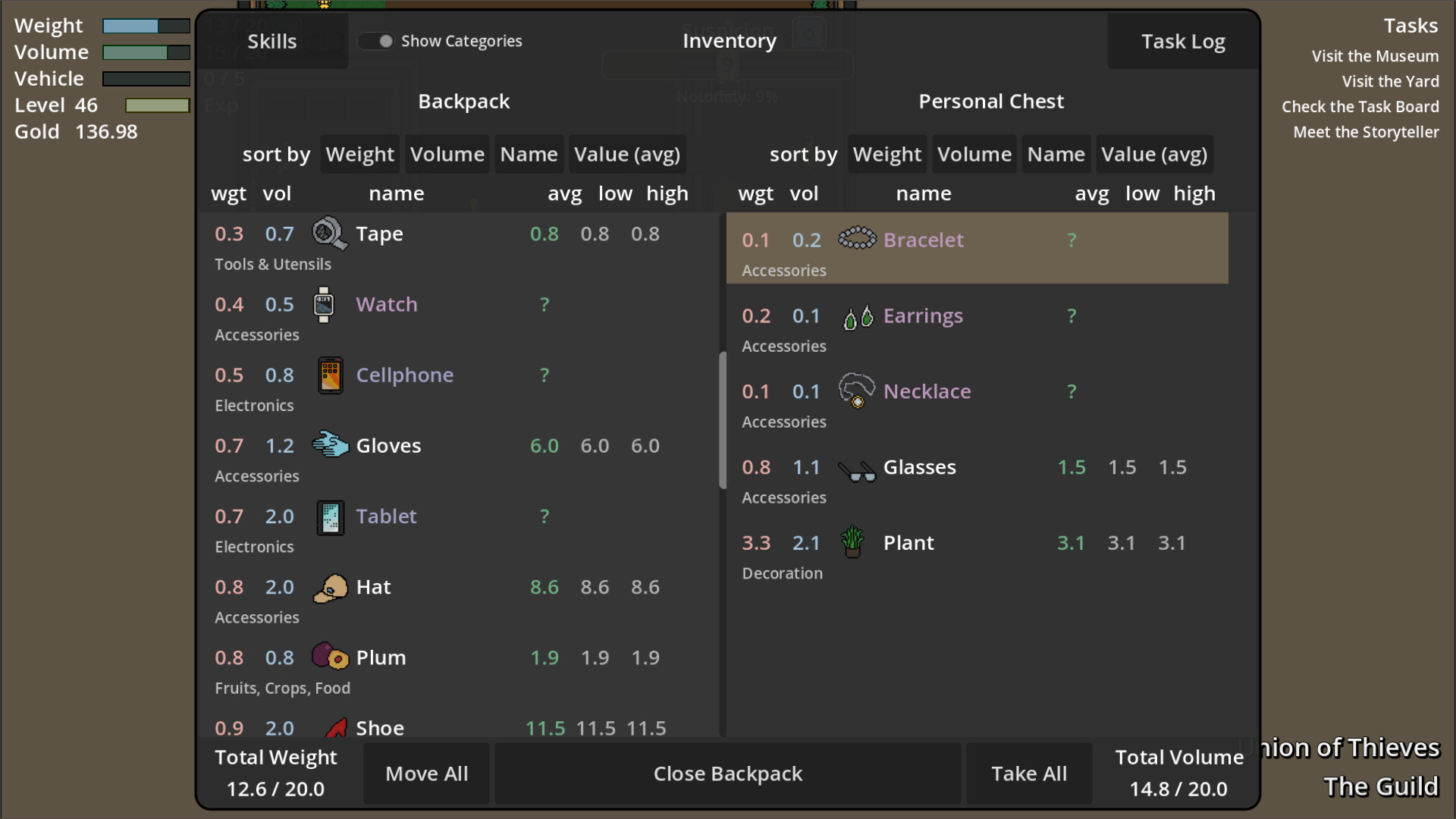The image size is (1456, 819).
Task: Click the Tape item icon in the Backpack
Action: click(x=329, y=234)
